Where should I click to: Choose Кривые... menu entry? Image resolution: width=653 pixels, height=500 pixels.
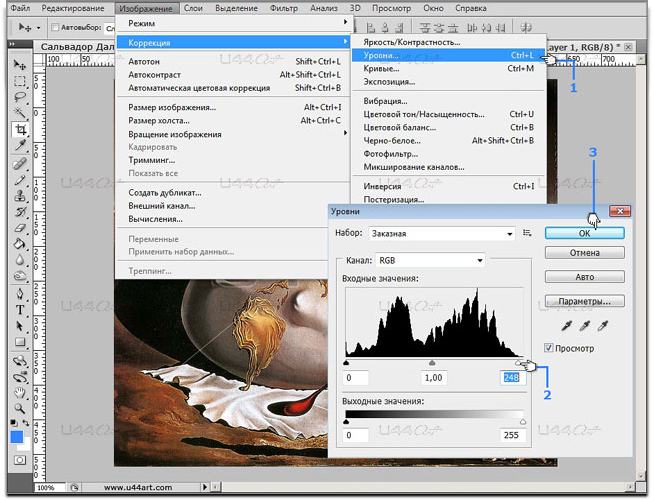pyautogui.click(x=448, y=68)
